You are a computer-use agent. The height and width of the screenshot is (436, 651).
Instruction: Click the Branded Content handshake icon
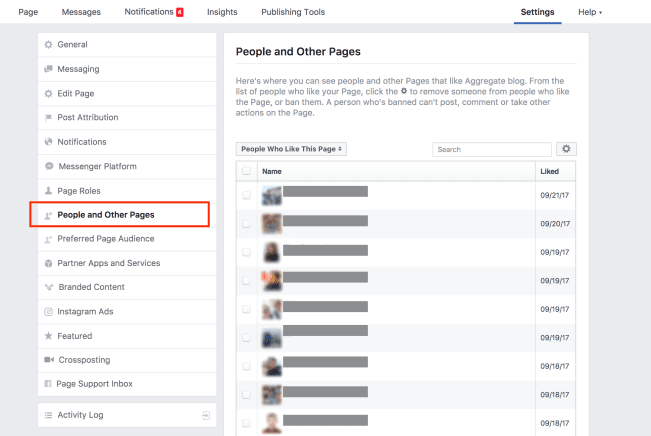pos(49,287)
